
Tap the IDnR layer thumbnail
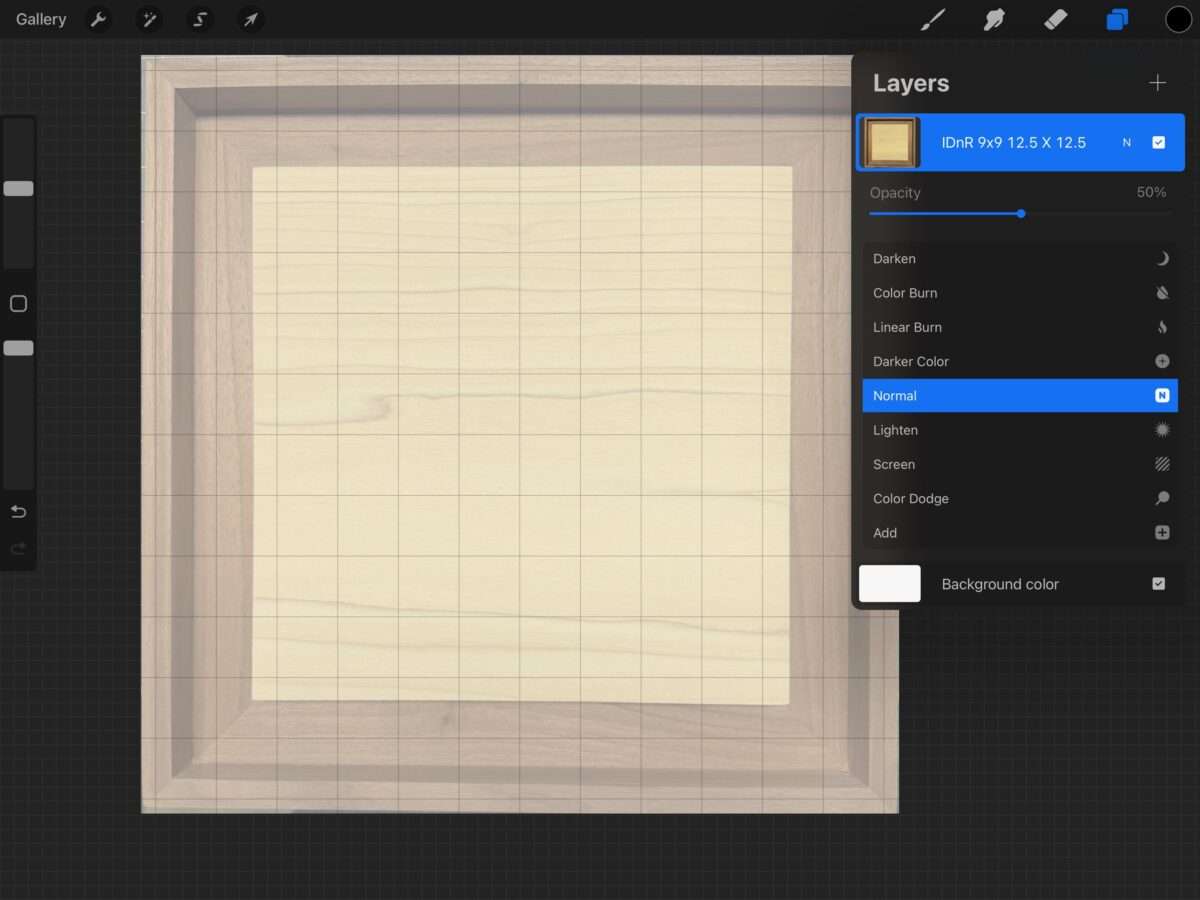890,143
